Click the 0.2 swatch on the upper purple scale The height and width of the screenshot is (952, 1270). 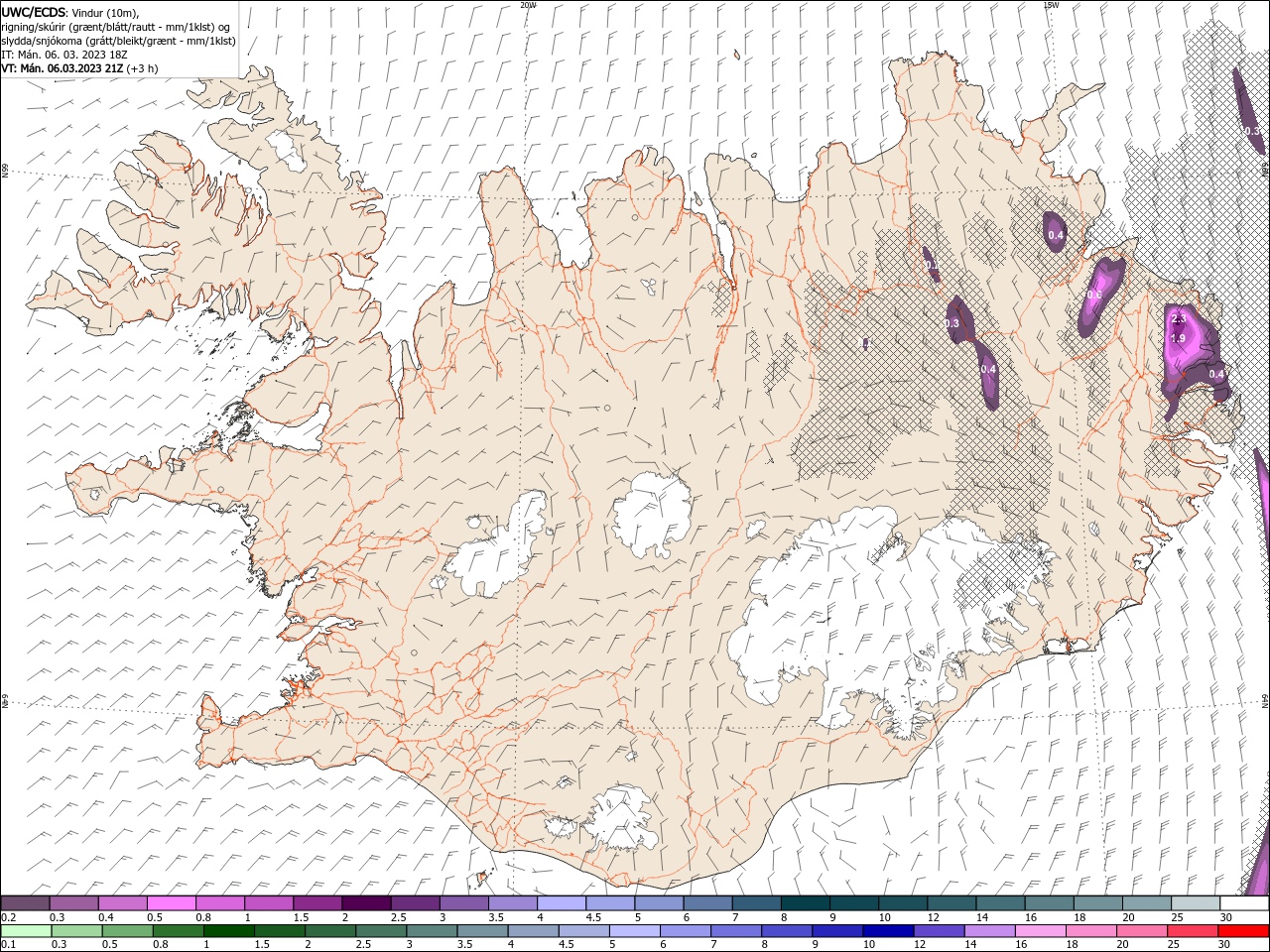[26, 903]
